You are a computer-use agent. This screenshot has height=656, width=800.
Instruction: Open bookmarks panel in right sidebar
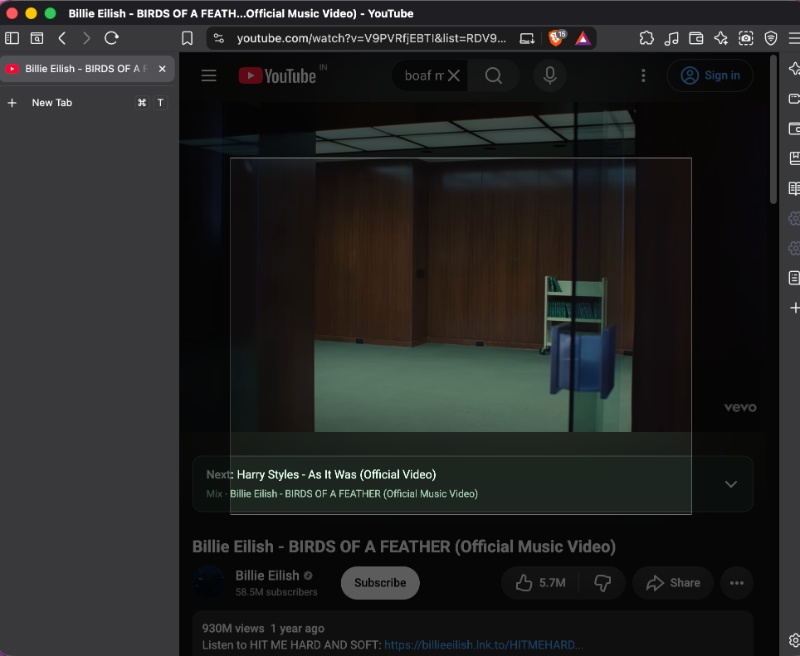[x=794, y=159]
